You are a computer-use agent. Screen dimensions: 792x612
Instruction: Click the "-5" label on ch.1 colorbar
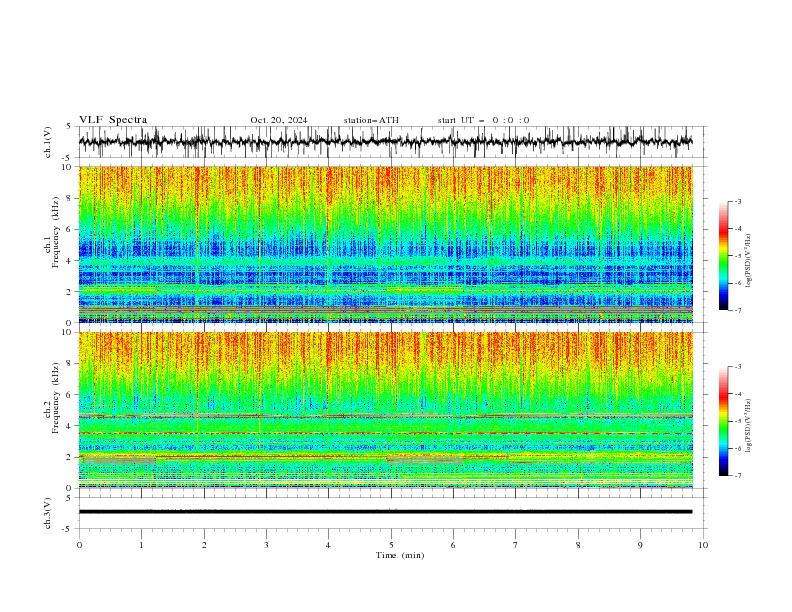737,256
